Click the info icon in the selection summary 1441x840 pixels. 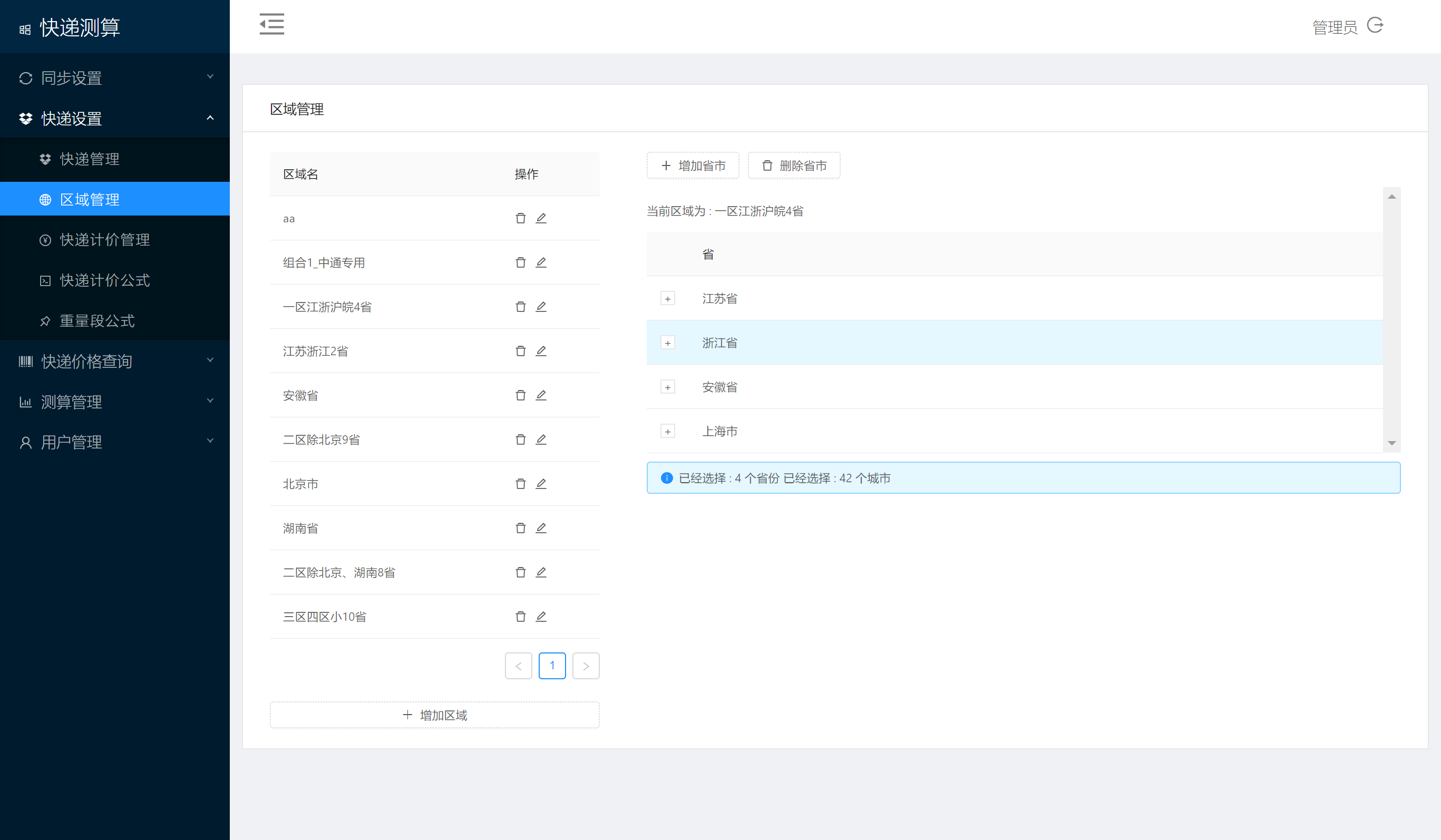667,478
